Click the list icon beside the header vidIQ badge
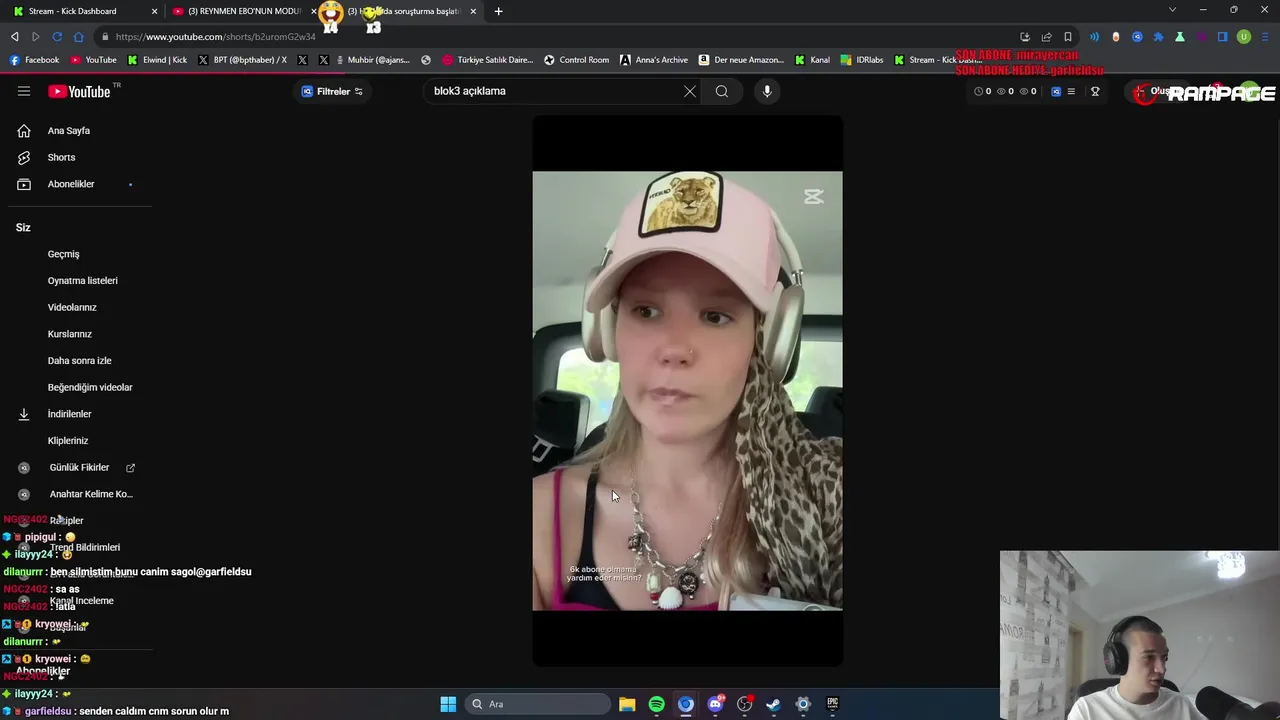1280x720 pixels. (x=1071, y=91)
